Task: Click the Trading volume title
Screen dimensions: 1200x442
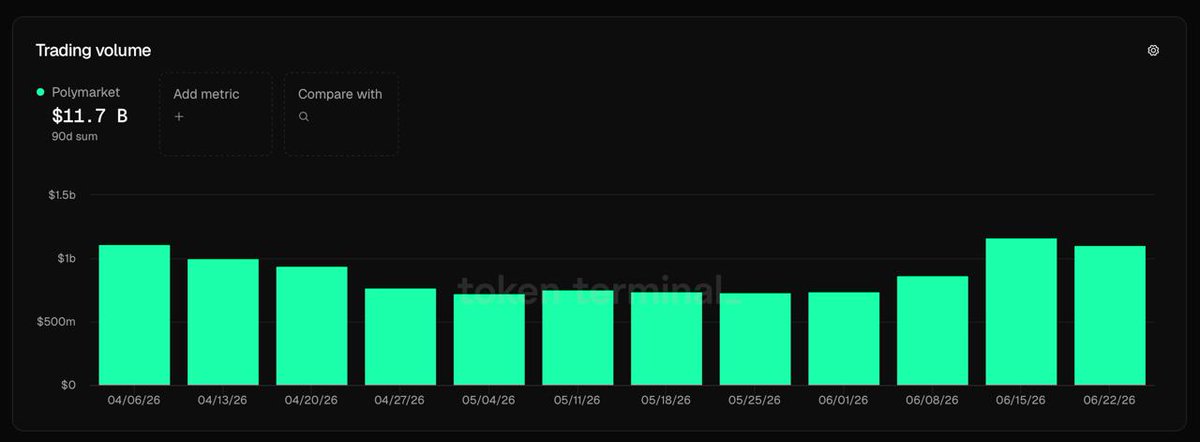Action: [x=93, y=50]
